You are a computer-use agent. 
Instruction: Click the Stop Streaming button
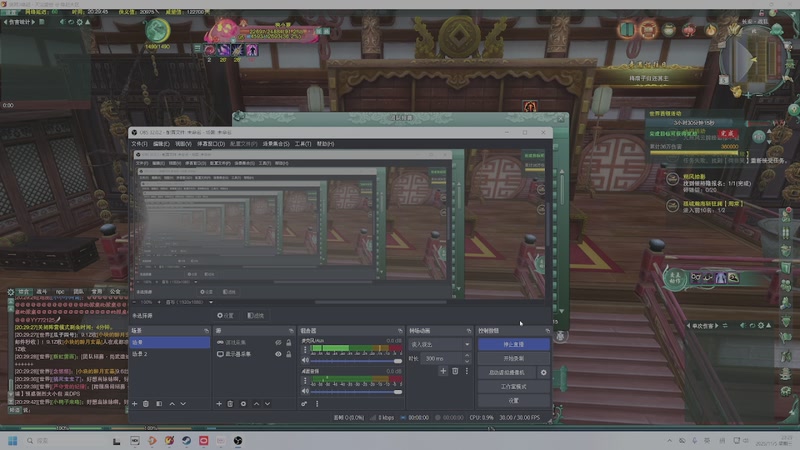(513, 344)
